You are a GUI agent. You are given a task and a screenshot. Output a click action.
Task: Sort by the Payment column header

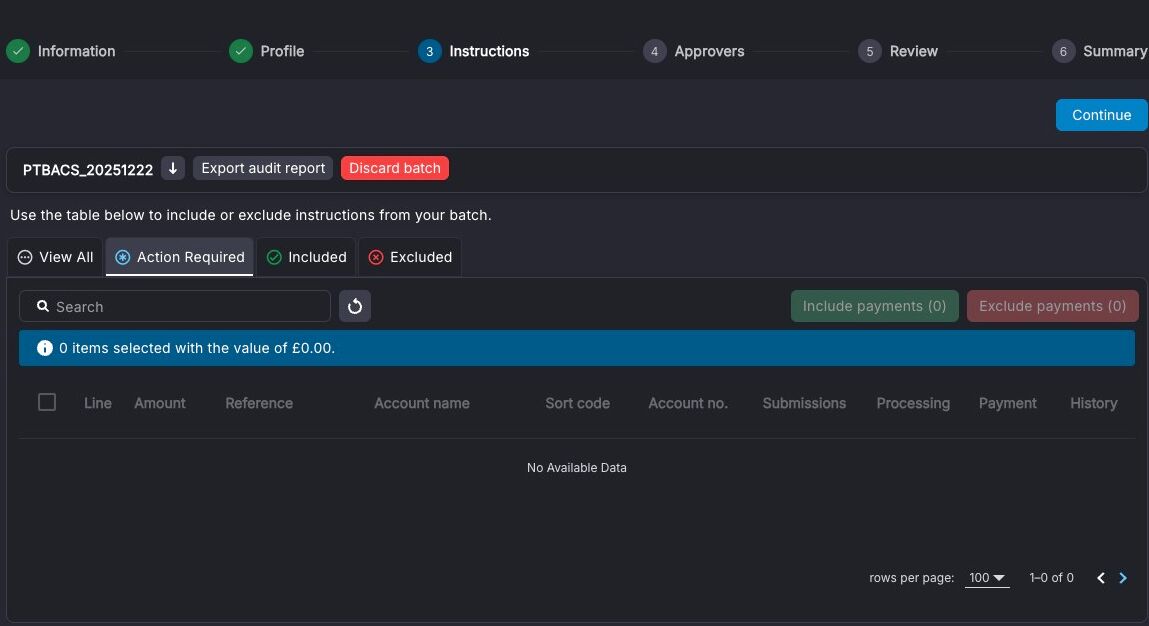point(1008,403)
